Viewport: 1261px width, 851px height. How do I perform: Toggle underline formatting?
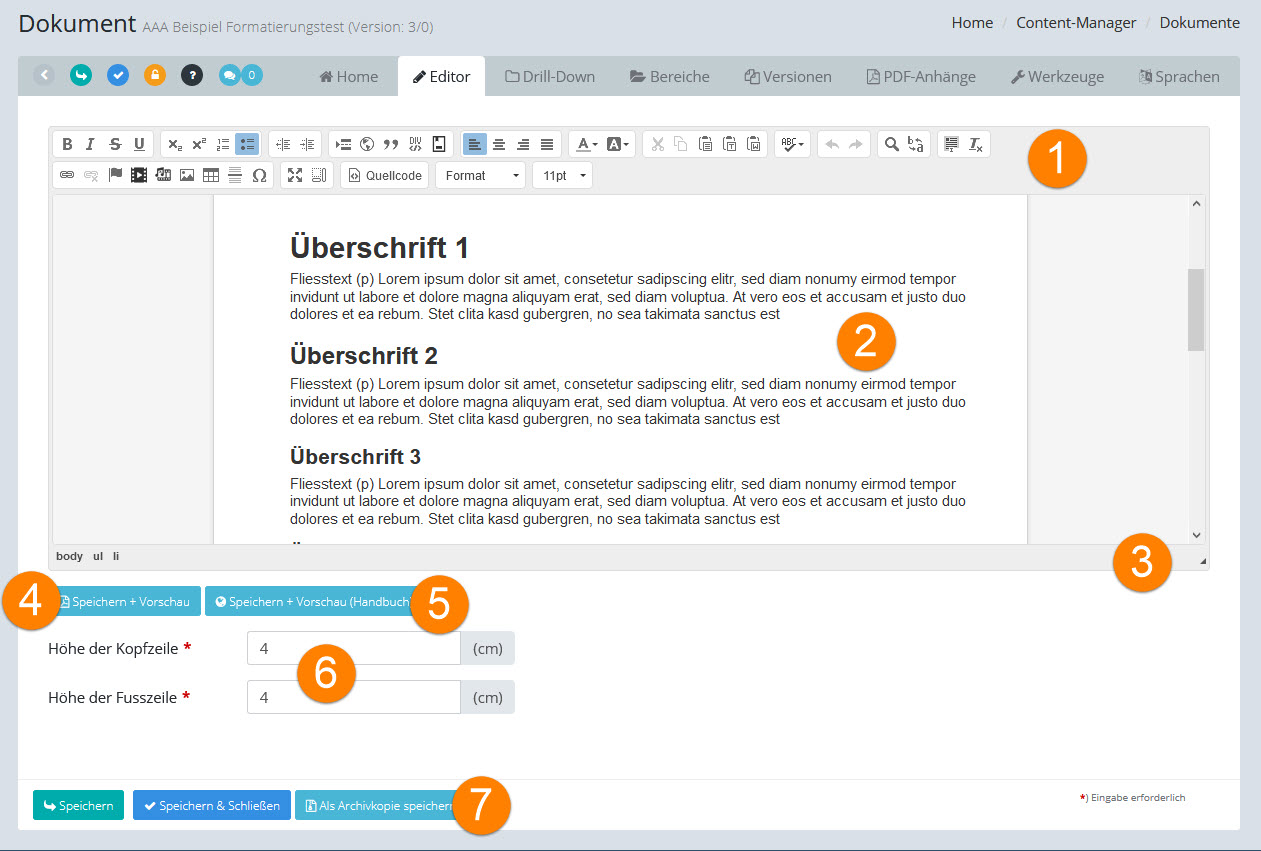click(x=139, y=144)
